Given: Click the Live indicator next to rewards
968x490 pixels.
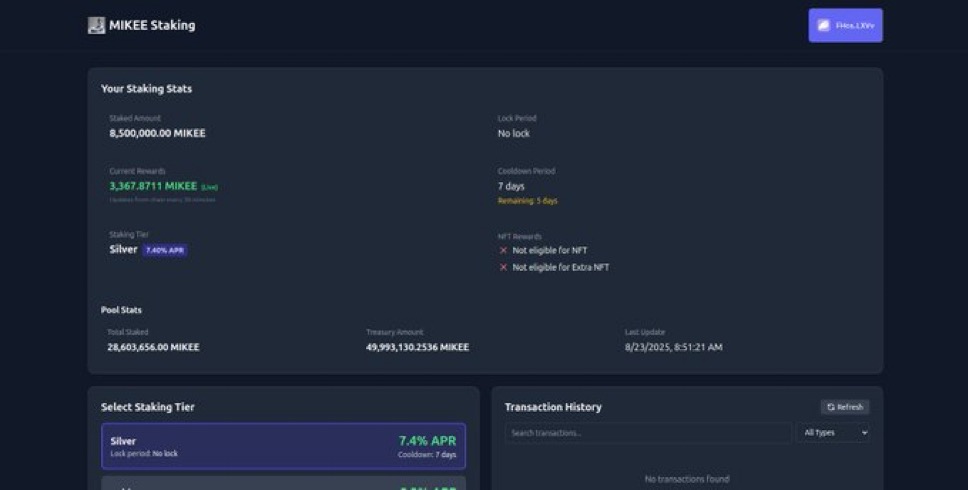Looking at the screenshot, I should pyautogui.click(x=209, y=187).
